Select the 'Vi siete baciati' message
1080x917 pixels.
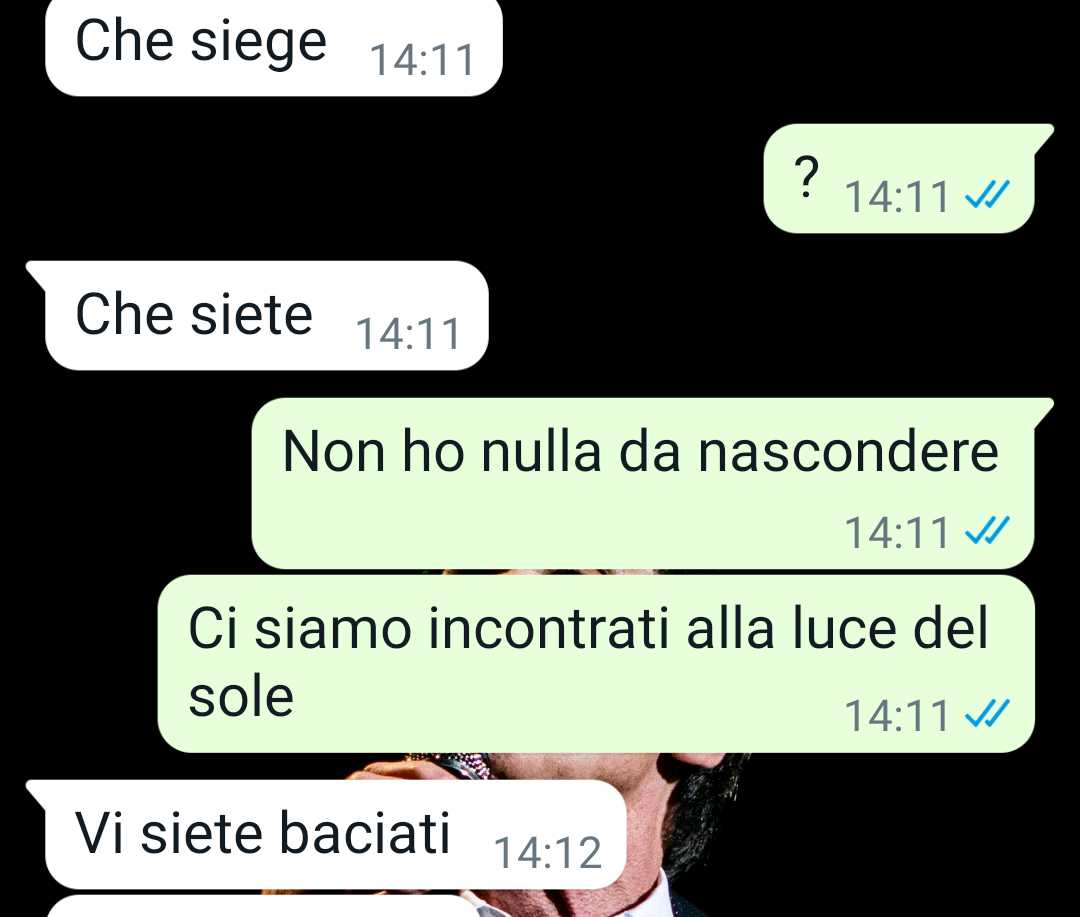click(x=327, y=834)
